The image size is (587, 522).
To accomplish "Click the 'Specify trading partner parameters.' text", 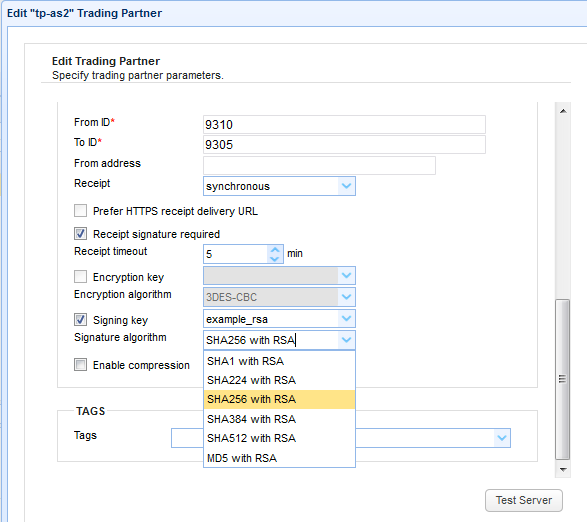I will click(138, 75).
